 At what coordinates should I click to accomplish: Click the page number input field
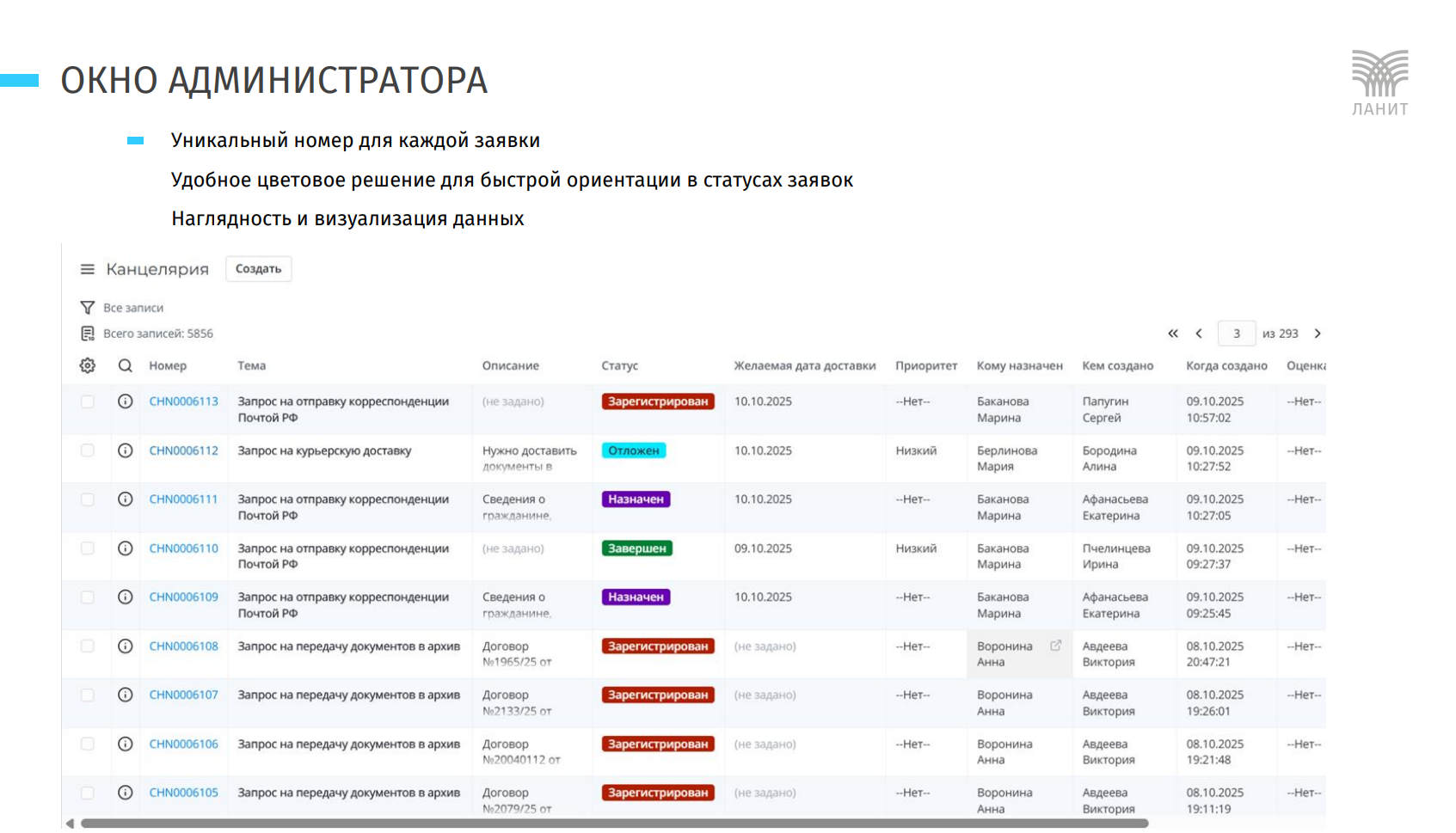1236,334
